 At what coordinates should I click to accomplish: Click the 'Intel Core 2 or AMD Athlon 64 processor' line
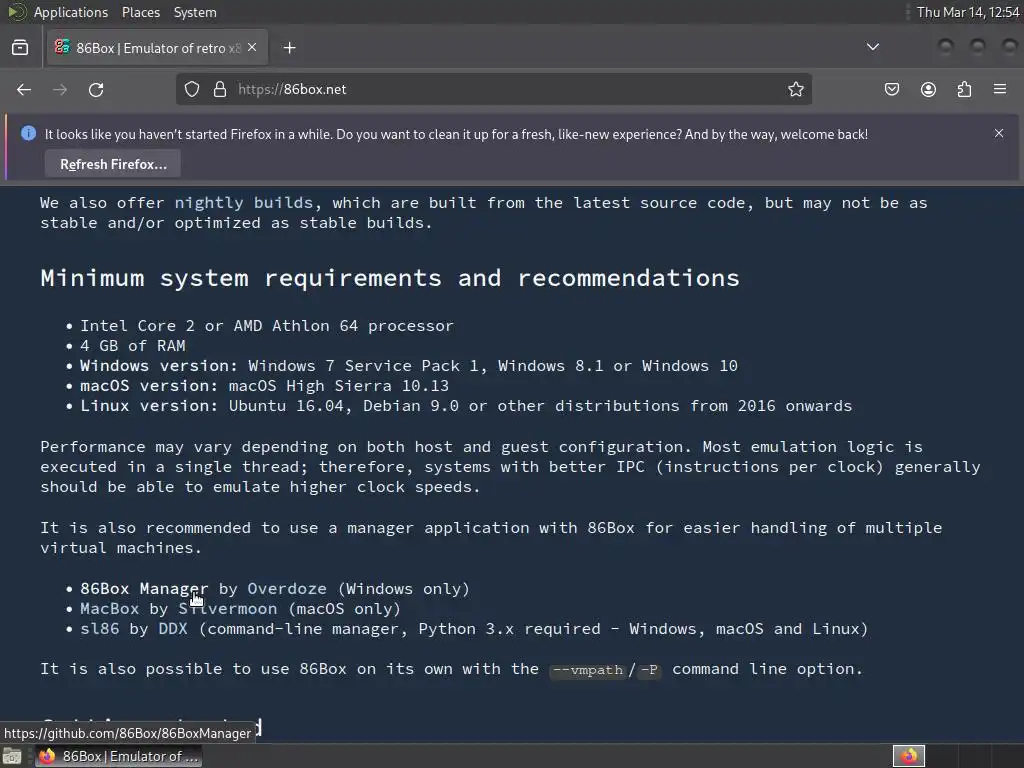(266, 325)
